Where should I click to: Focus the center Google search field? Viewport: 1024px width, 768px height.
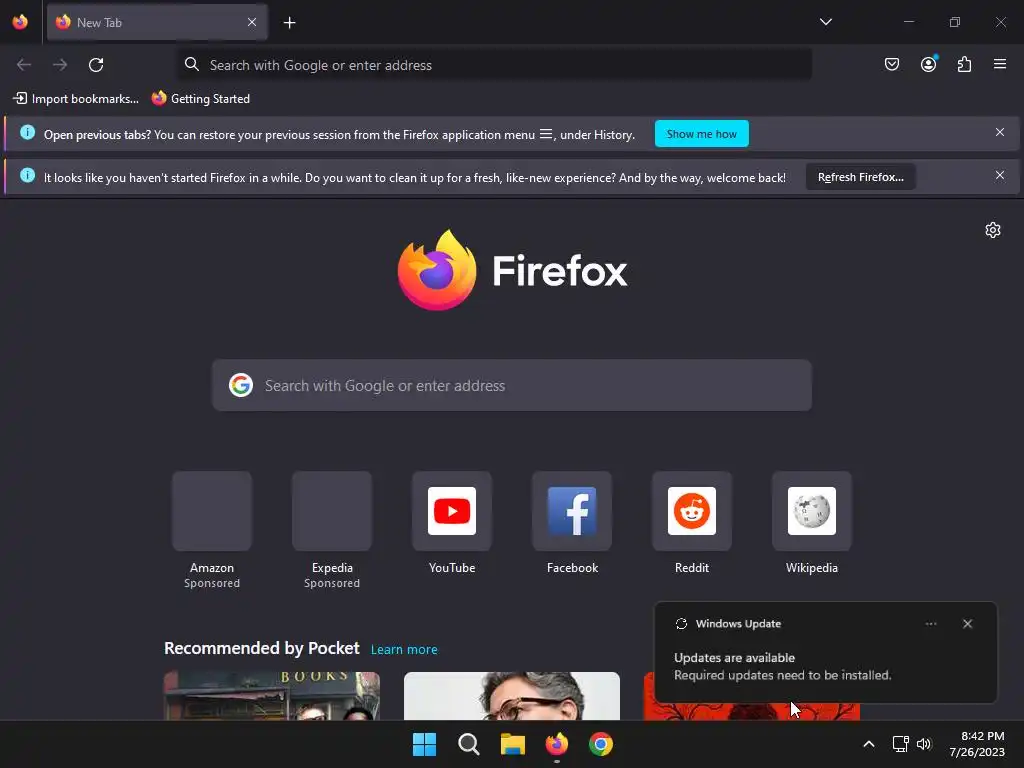click(x=511, y=385)
